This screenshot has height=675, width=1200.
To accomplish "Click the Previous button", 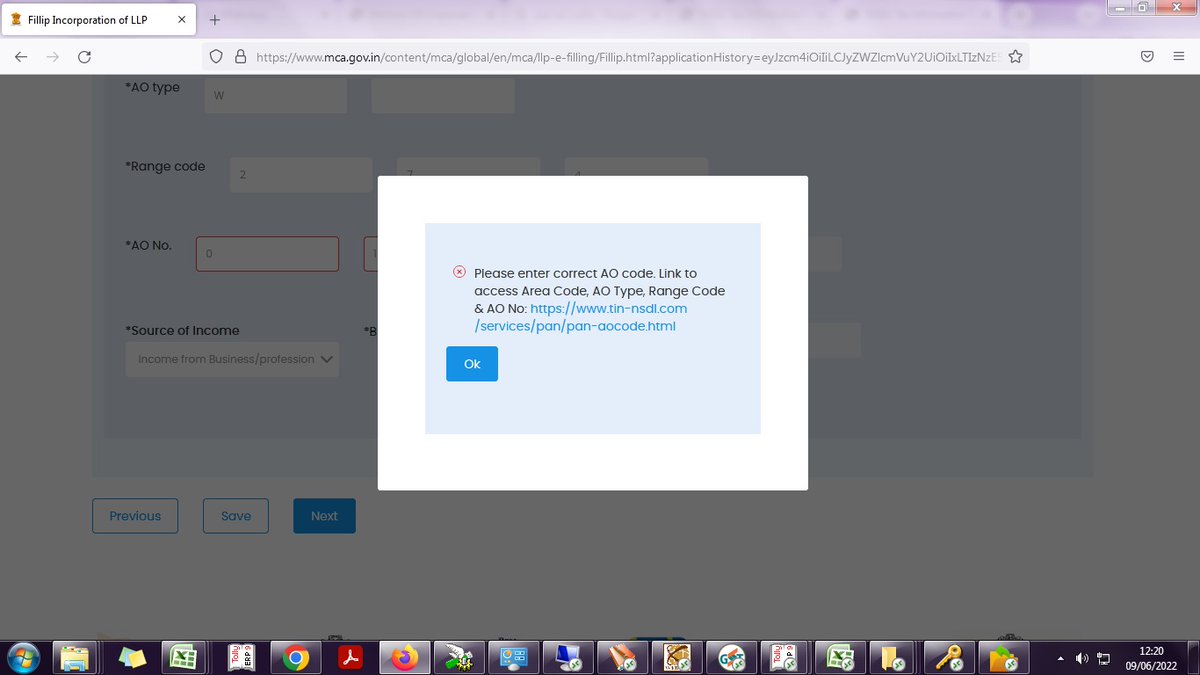I will click(x=135, y=516).
